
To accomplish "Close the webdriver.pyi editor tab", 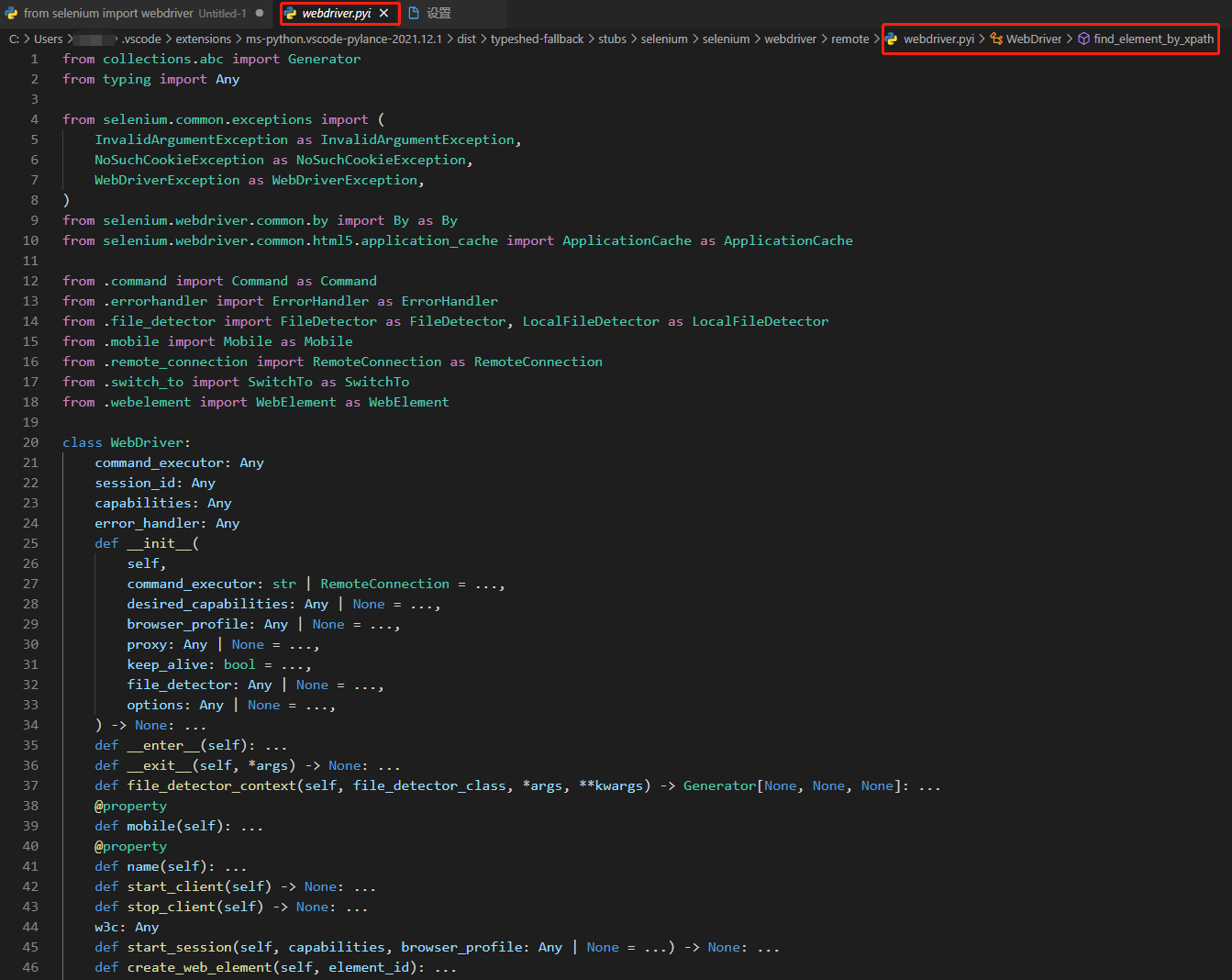I will 383,13.
